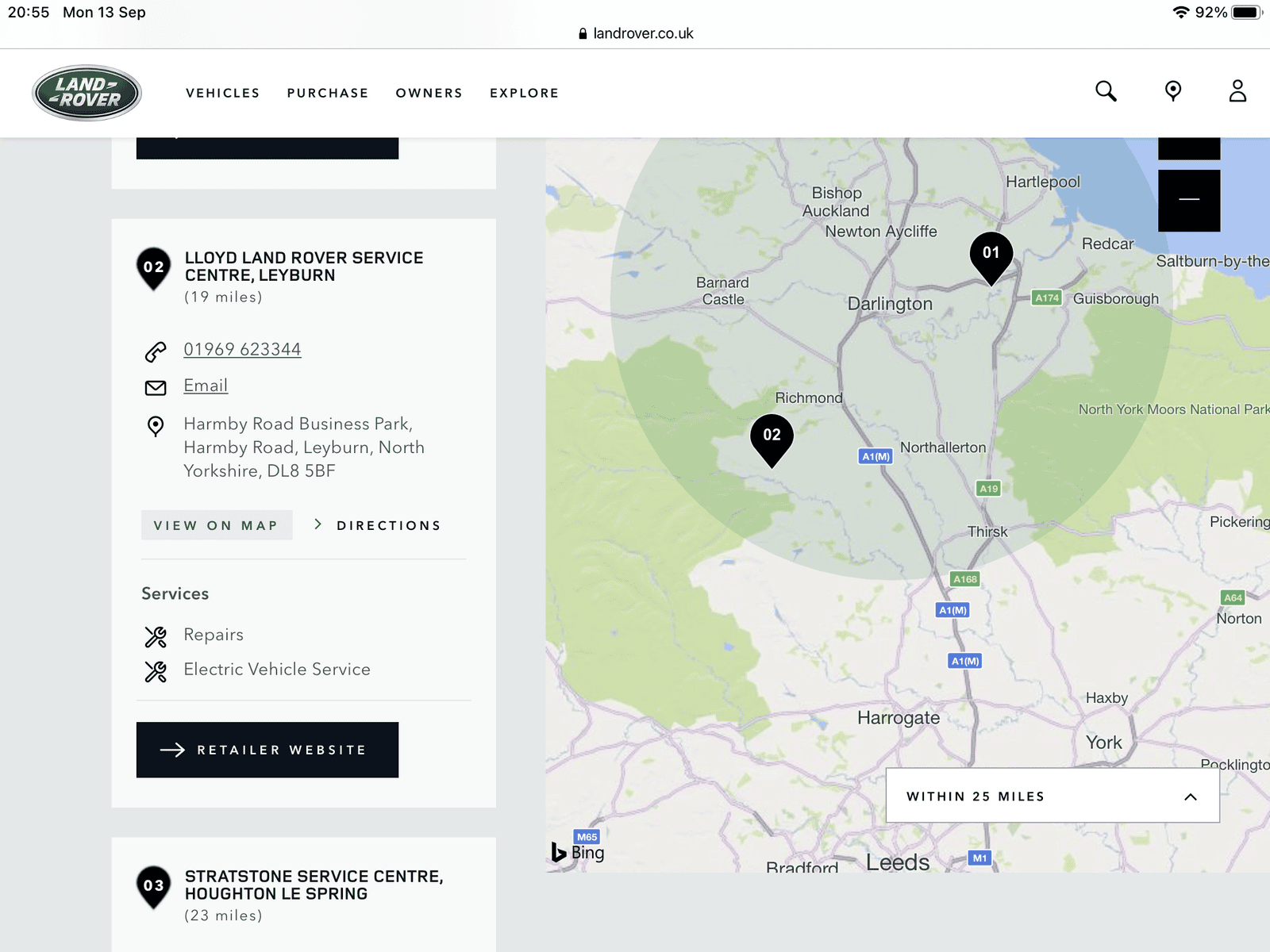Image resolution: width=1270 pixels, height=952 pixels.
Task: Click VIEW ON MAP for Leyburn centre
Action: 217,525
